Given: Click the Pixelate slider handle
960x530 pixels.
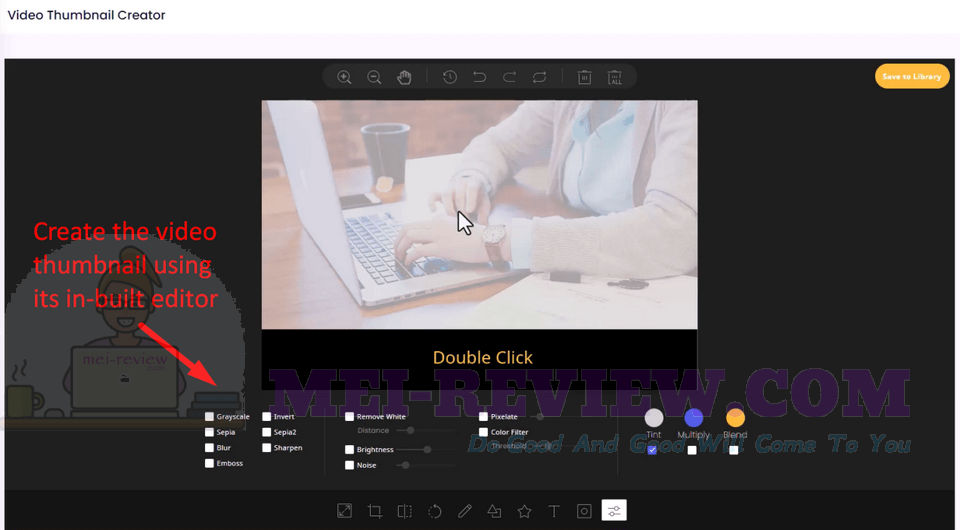Looking at the screenshot, I should 540,417.
